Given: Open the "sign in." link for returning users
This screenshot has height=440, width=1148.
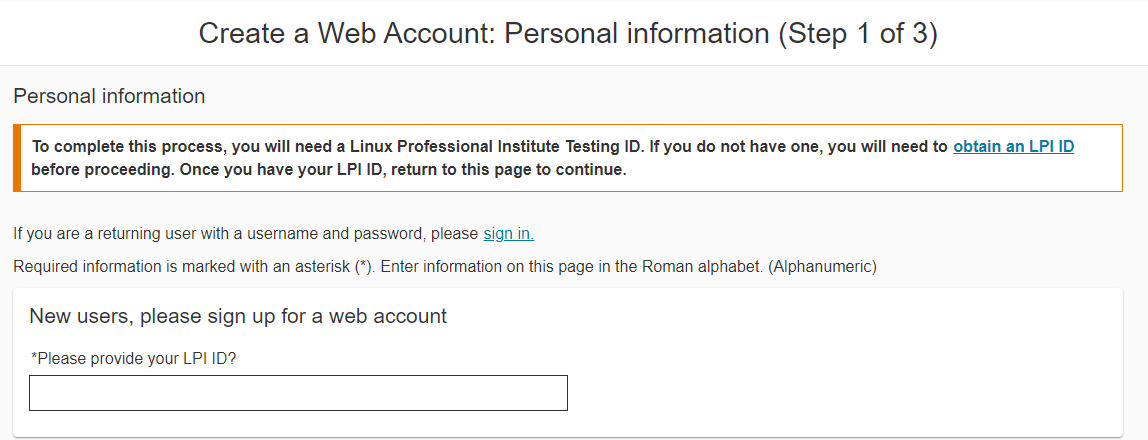Looking at the screenshot, I should click(x=508, y=234).
